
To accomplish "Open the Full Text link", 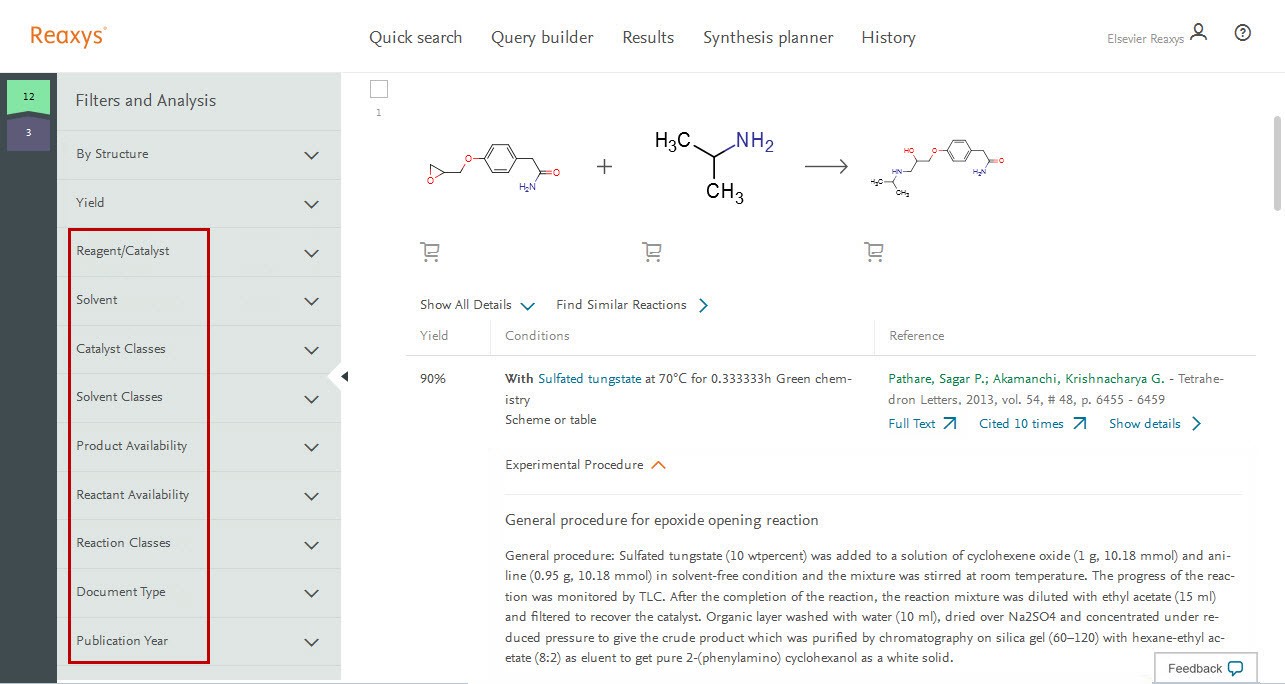I will tap(922, 424).
